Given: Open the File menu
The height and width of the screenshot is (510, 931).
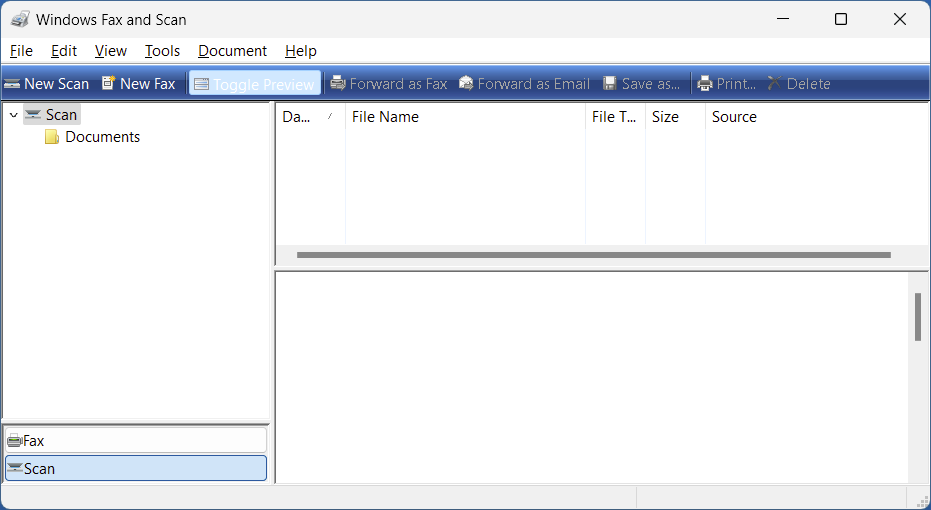Looking at the screenshot, I should point(21,51).
